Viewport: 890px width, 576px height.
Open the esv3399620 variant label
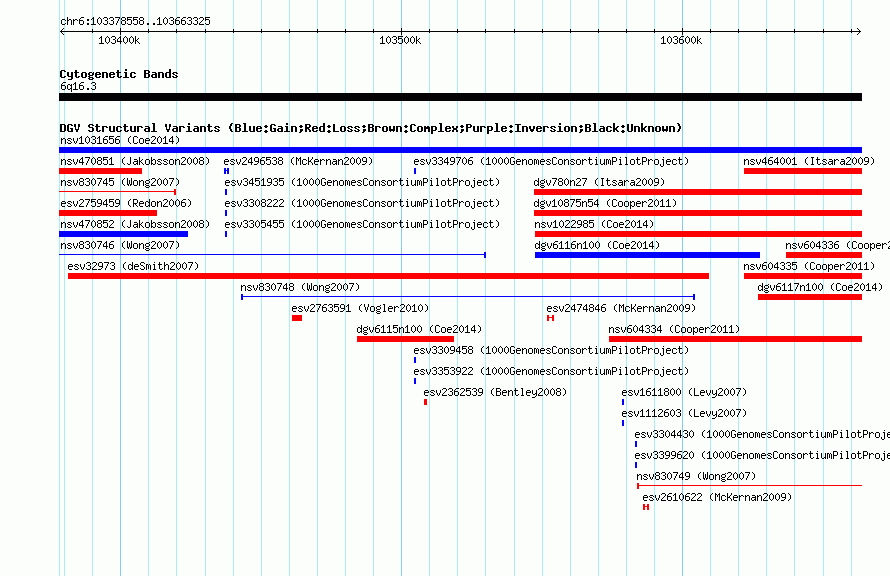coord(762,455)
